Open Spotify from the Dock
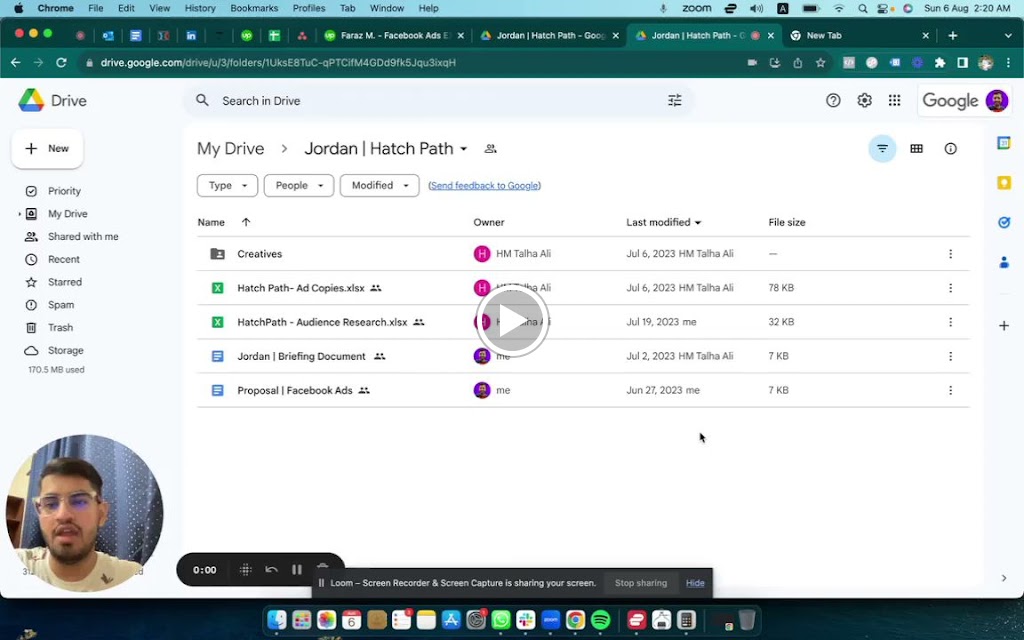1024x640 pixels. [x=600, y=620]
